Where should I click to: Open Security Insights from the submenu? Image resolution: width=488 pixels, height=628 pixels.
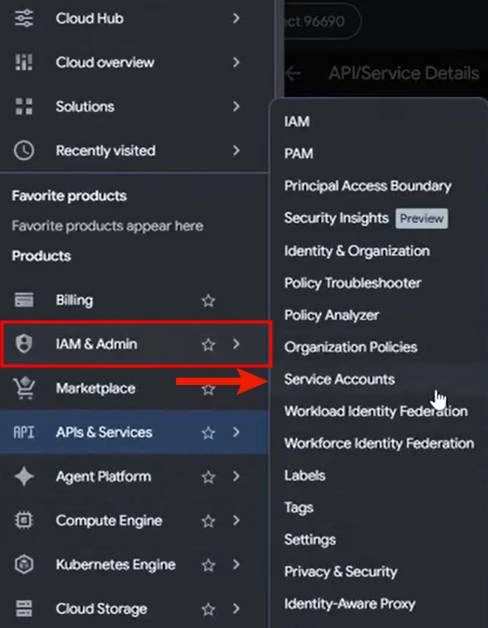336,218
